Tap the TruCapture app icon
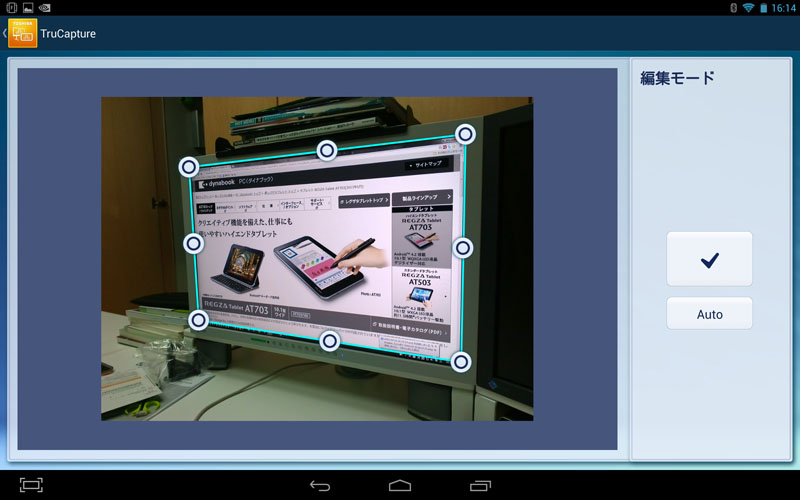This screenshot has width=800, height=500. (x=22, y=33)
